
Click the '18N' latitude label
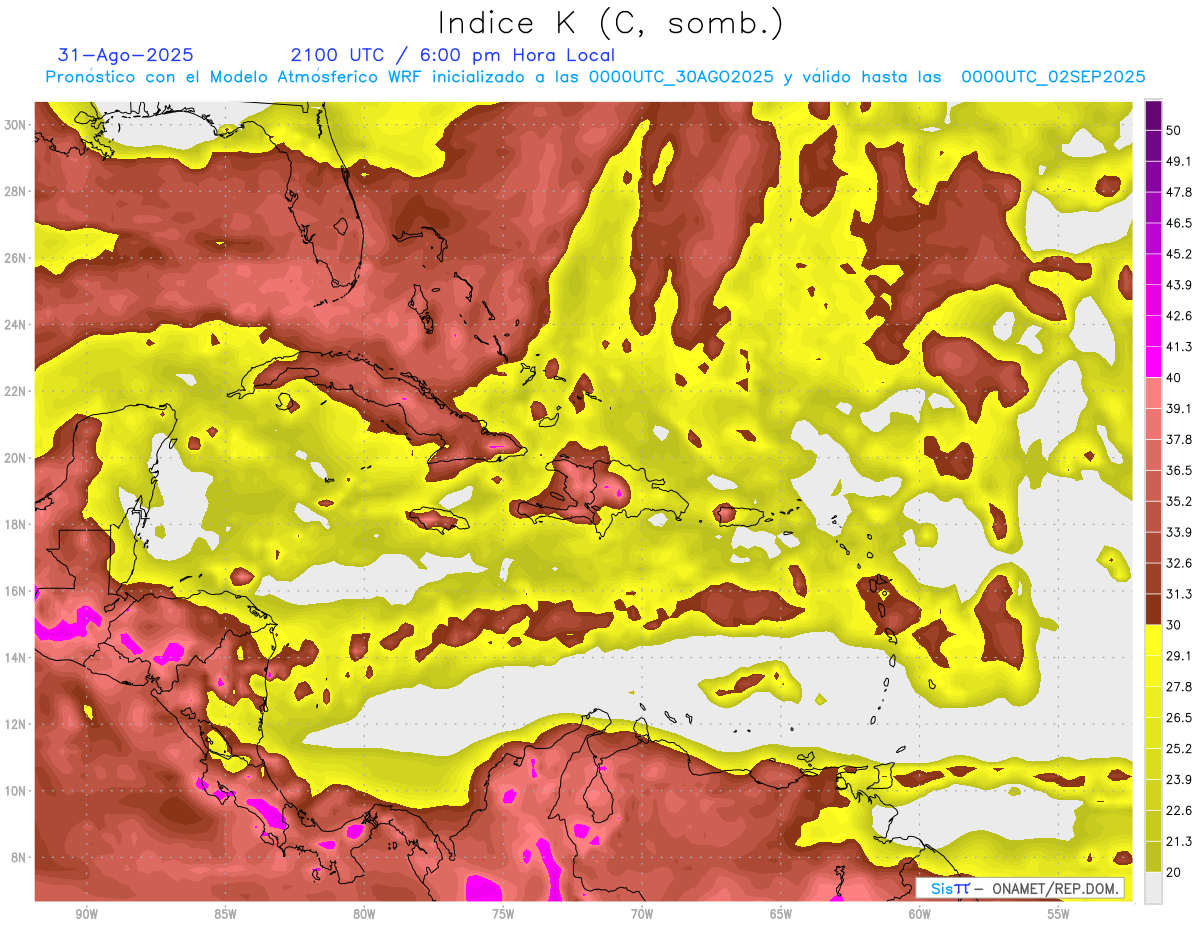[16, 524]
